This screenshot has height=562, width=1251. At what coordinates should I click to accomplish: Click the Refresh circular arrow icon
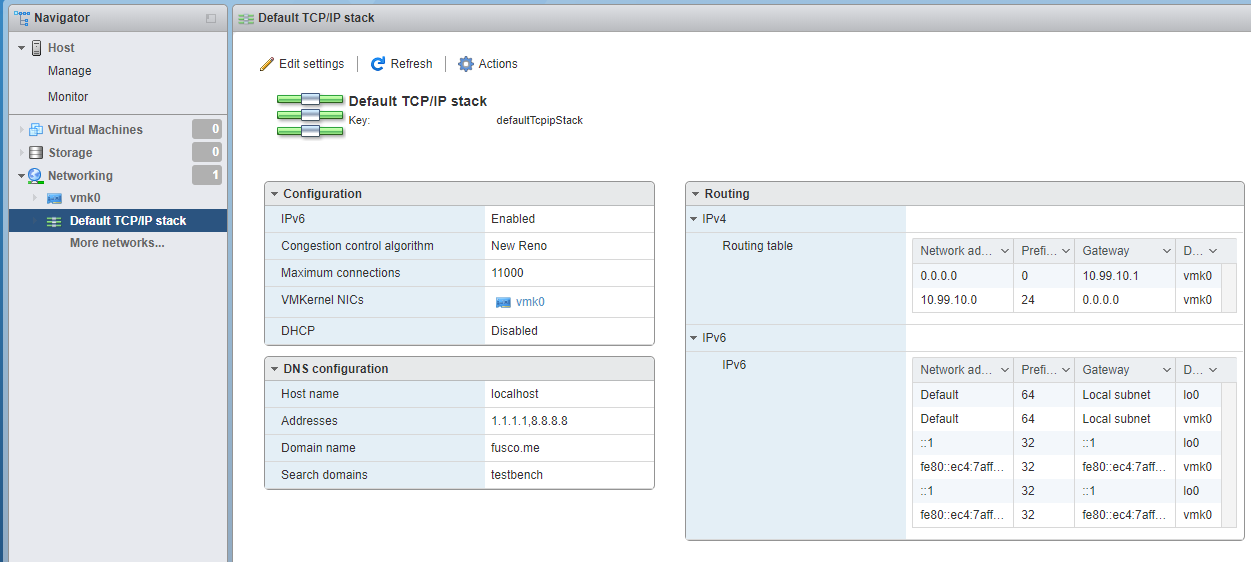pos(378,64)
